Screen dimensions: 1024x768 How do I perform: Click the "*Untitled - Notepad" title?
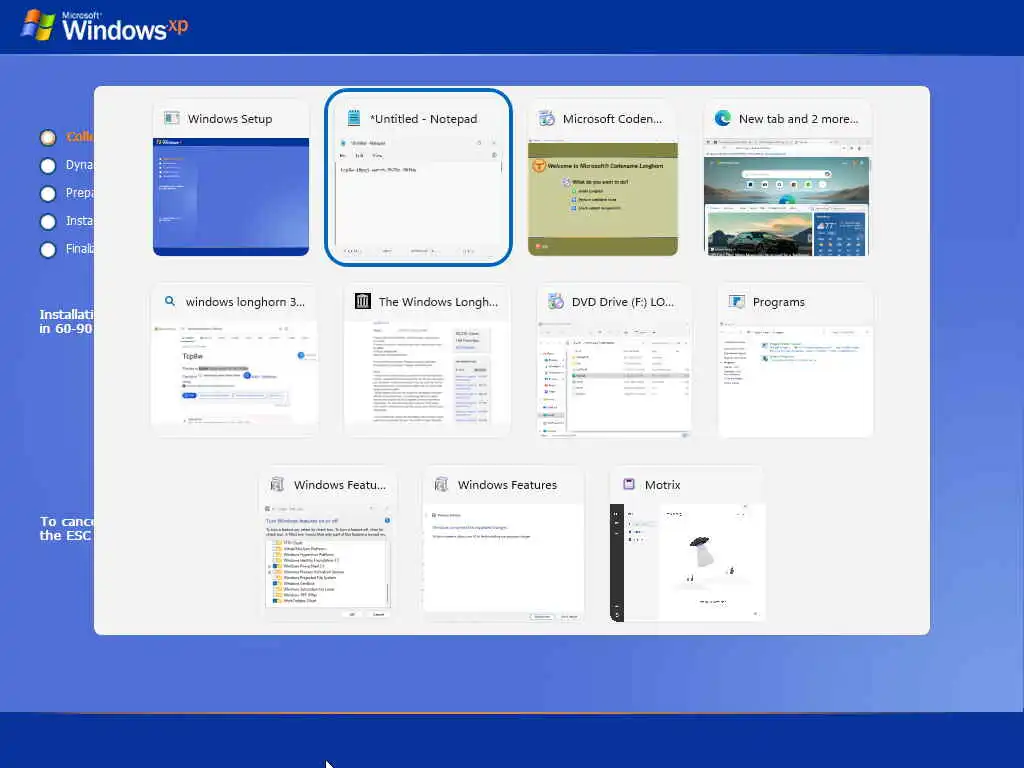tap(424, 119)
